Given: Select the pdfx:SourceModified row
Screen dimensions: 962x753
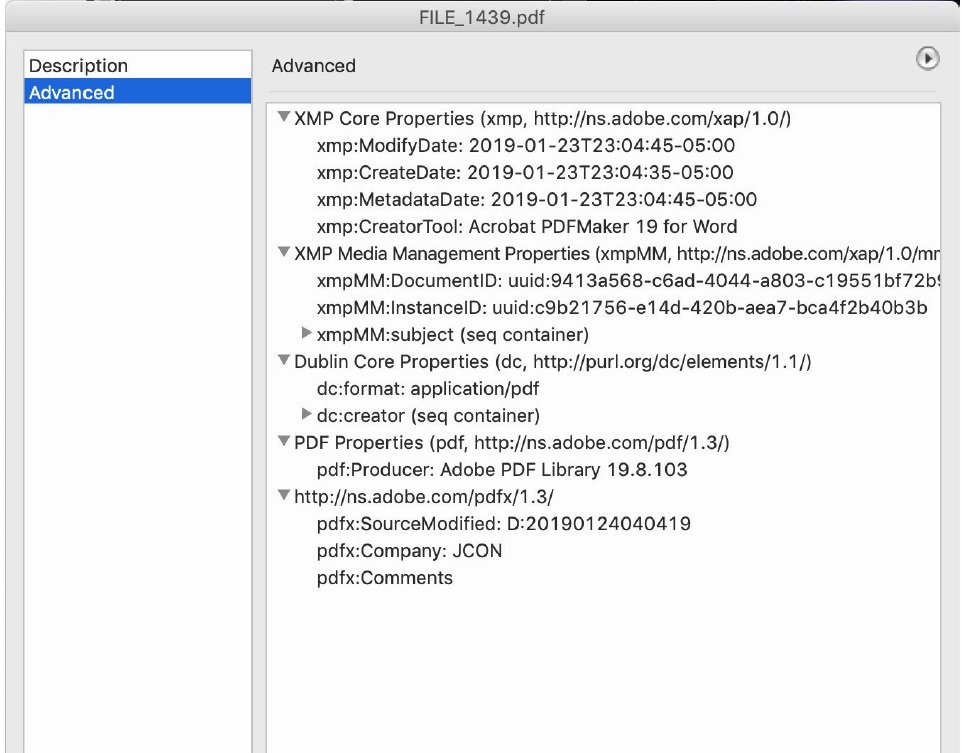Looking at the screenshot, I should pos(503,523).
